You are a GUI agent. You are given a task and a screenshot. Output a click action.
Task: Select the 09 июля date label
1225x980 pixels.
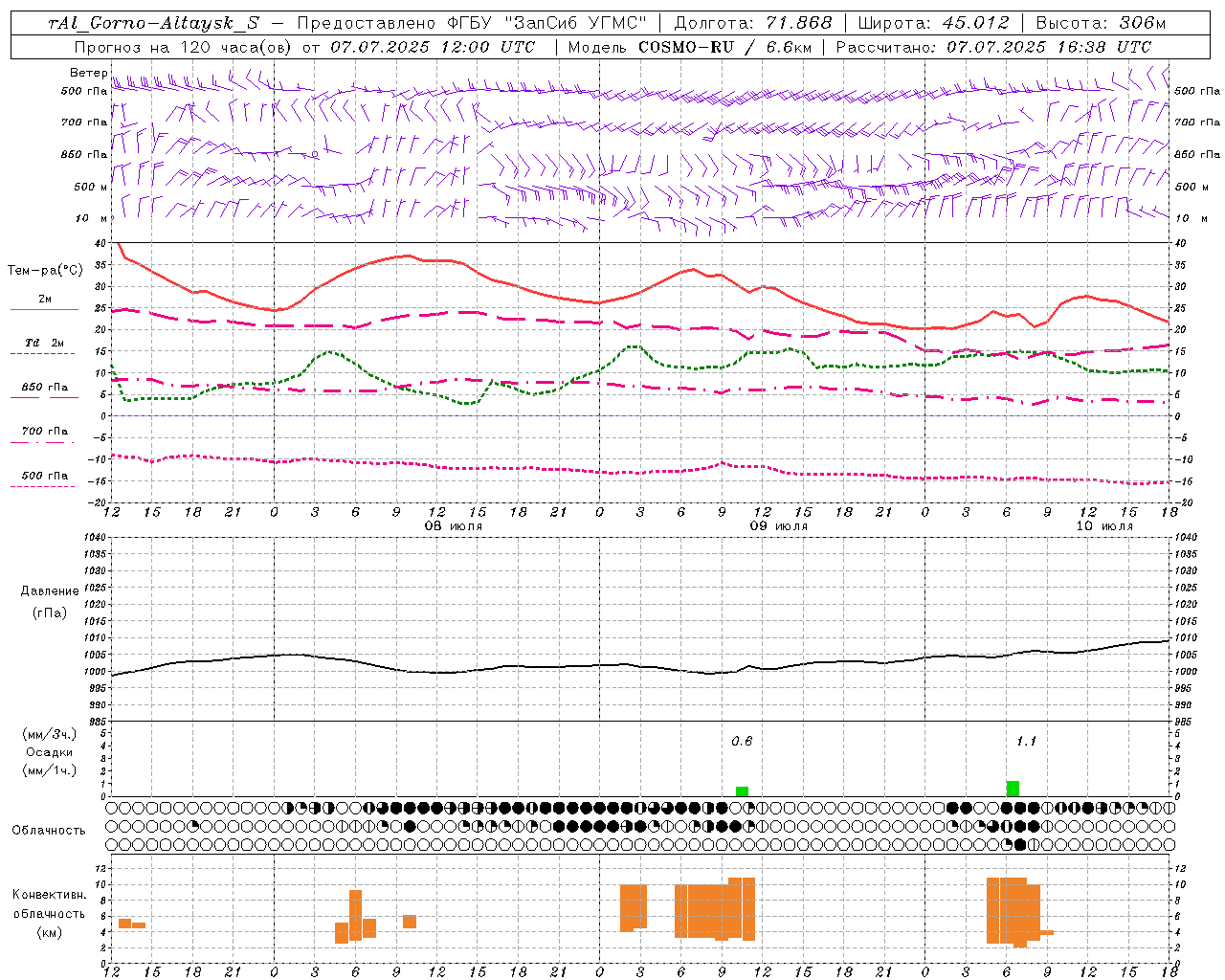click(779, 526)
